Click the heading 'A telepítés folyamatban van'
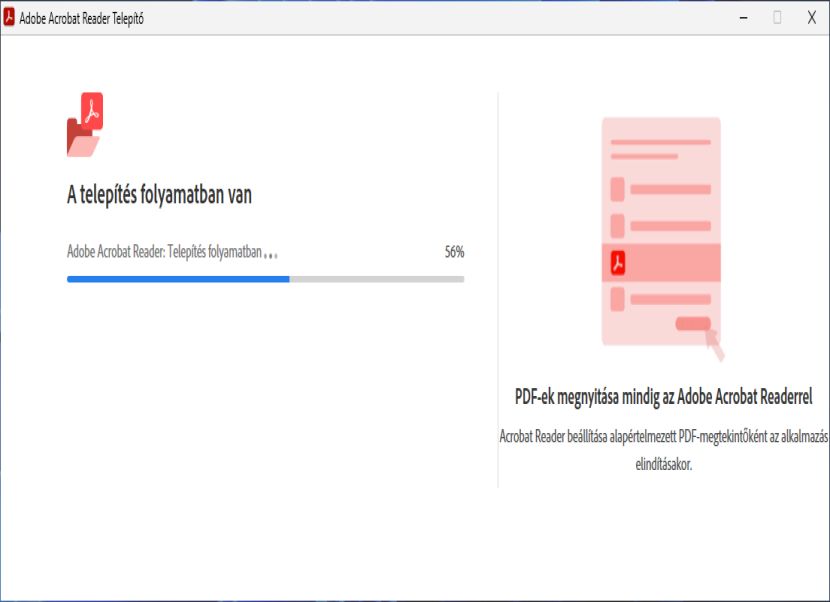The width and height of the screenshot is (830, 602). point(159,194)
